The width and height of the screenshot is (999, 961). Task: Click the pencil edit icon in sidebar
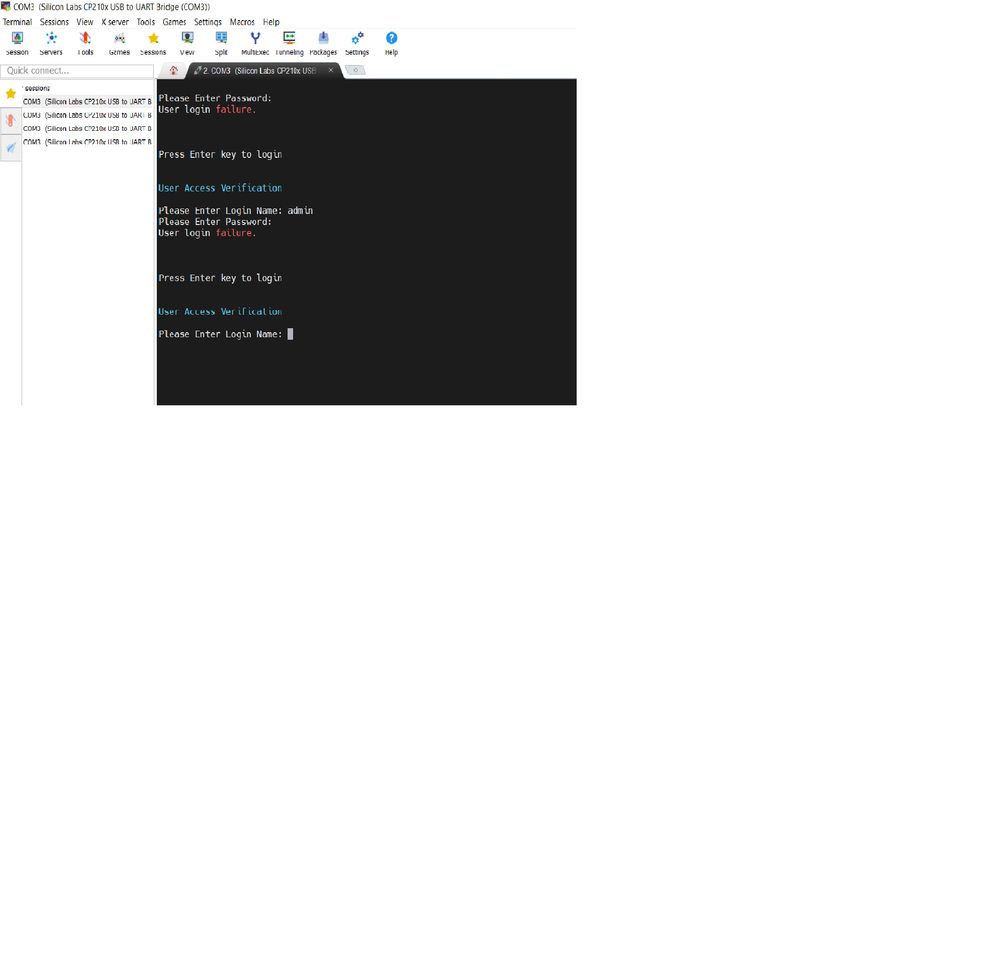(x=11, y=148)
